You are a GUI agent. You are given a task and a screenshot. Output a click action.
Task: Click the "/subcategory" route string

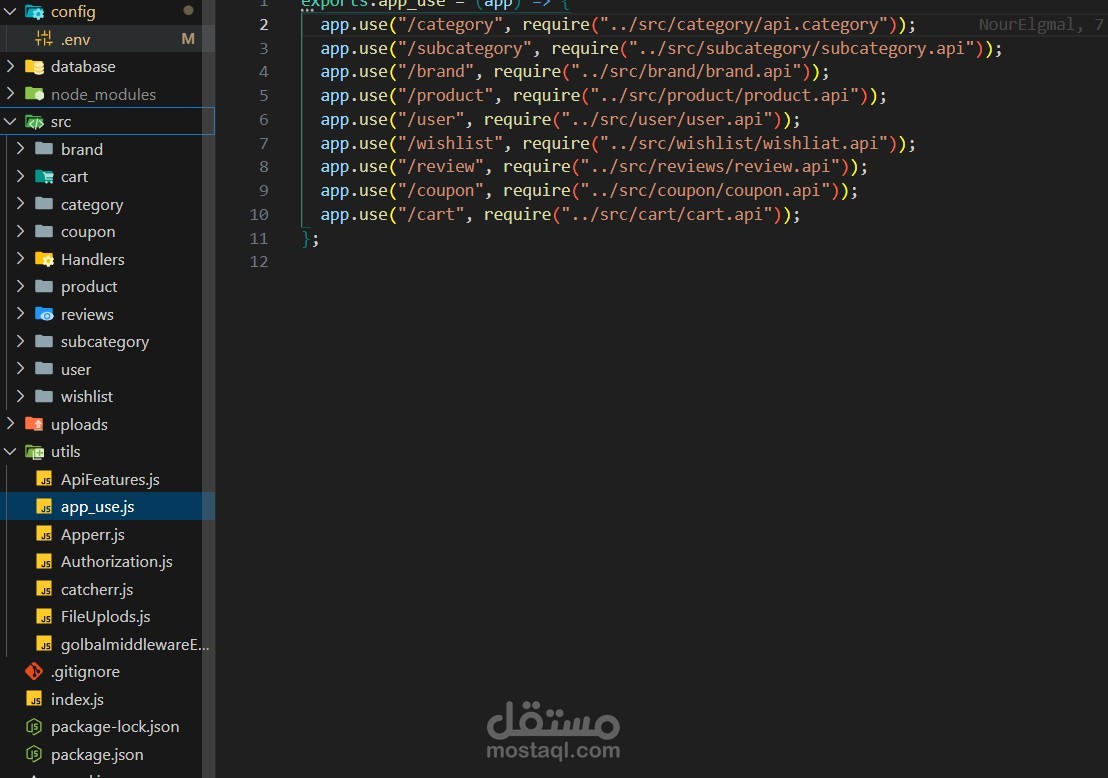coord(465,48)
